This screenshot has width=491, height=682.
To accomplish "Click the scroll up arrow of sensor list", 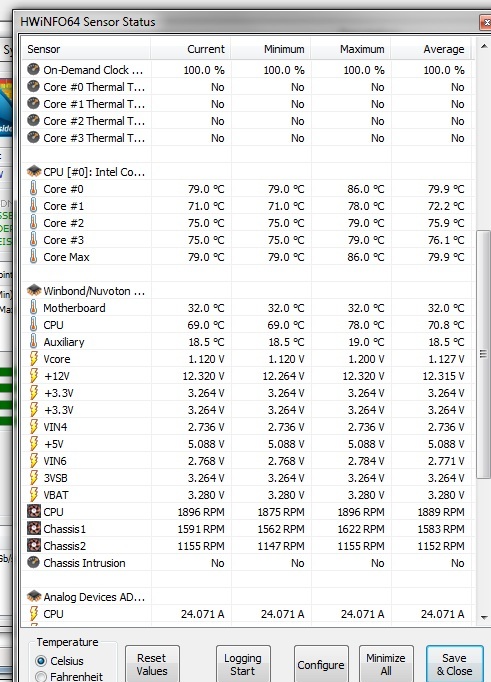I will (x=484, y=46).
